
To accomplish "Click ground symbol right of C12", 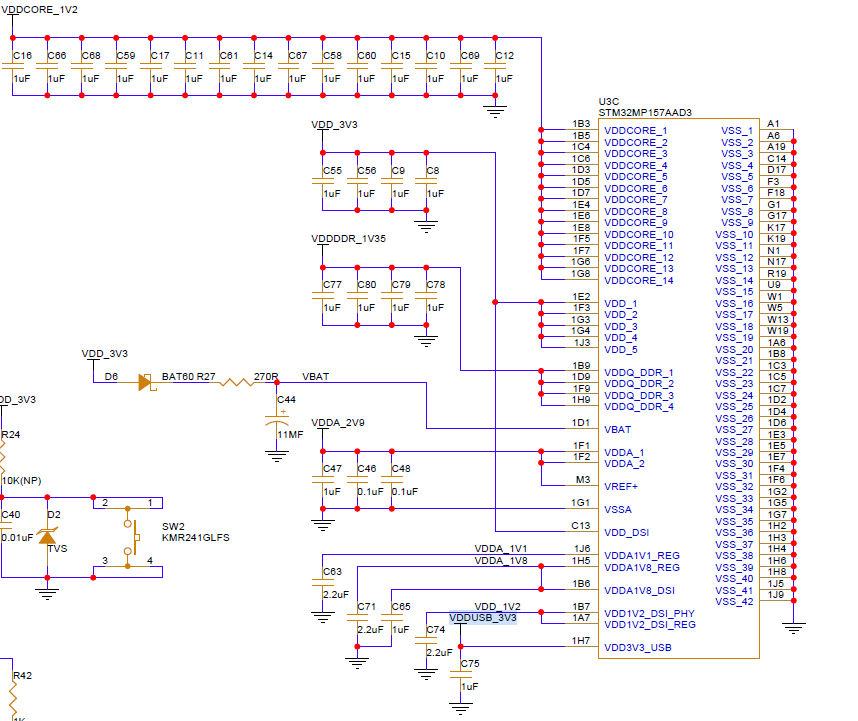I will point(495,112).
